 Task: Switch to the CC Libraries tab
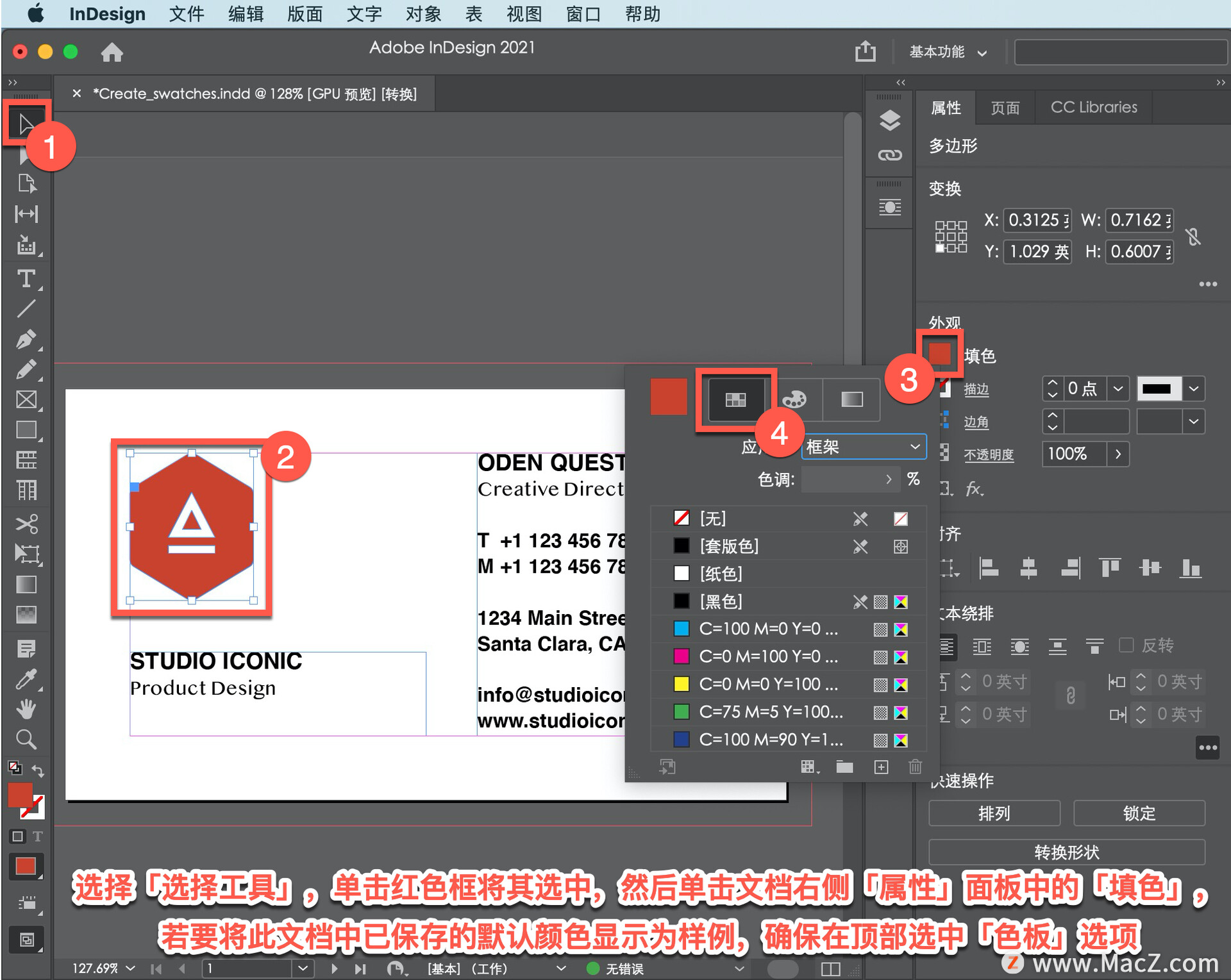[1093, 107]
